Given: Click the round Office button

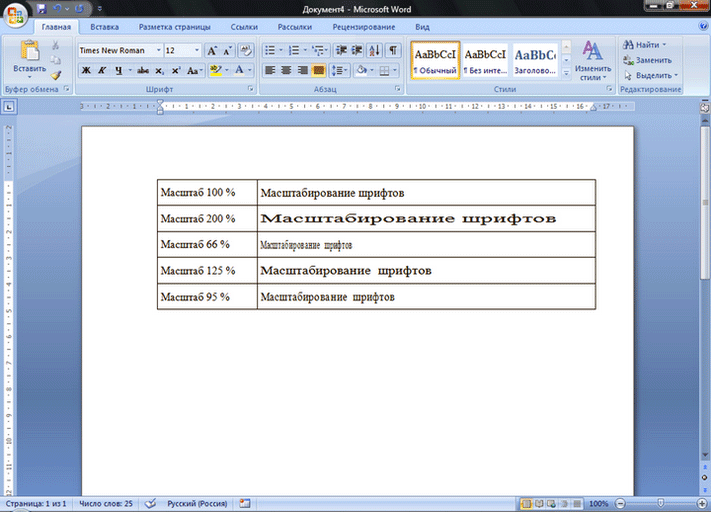Looking at the screenshot, I should pyautogui.click(x=15, y=15).
